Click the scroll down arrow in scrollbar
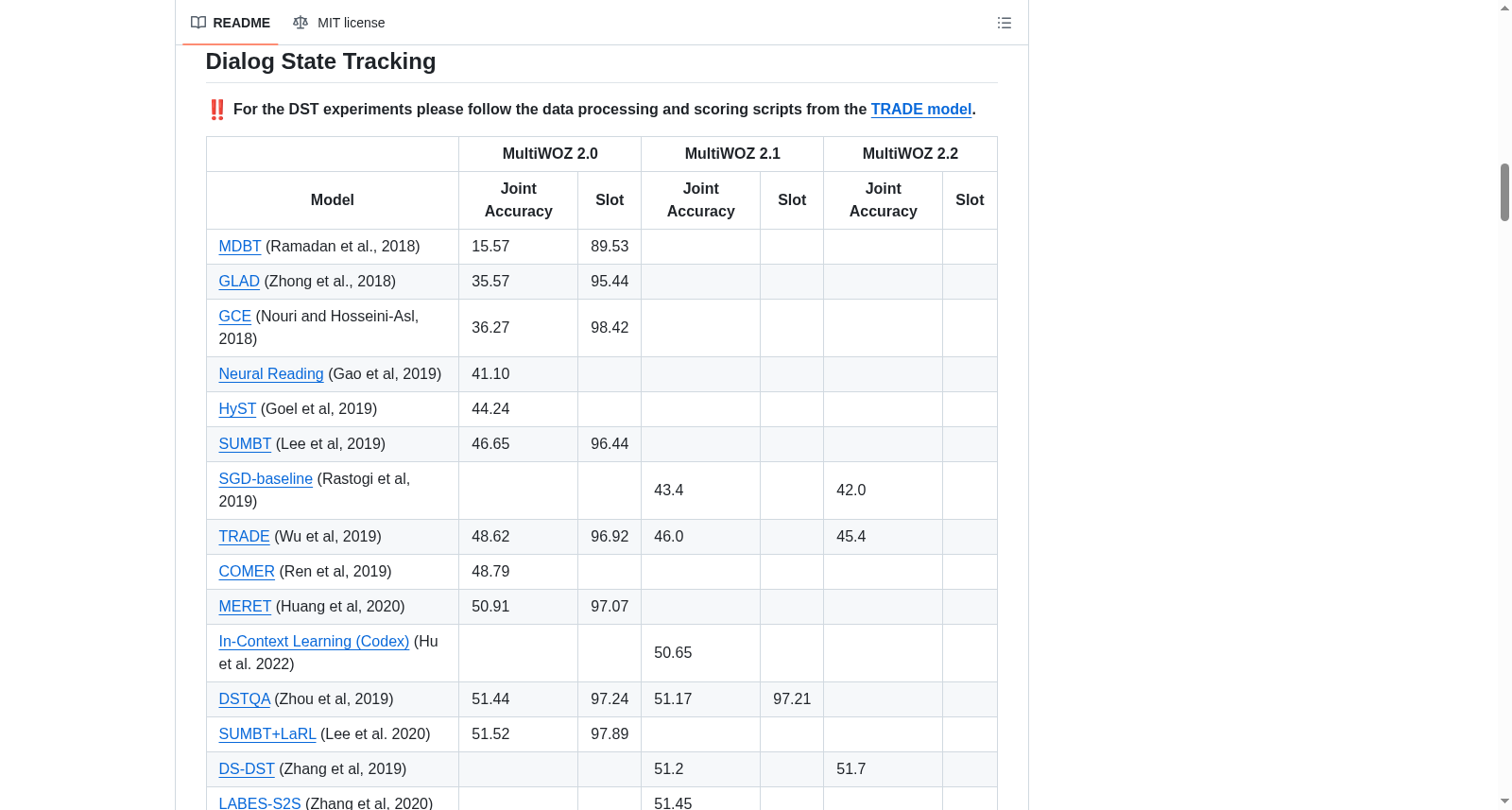The image size is (1512, 810). pyautogui.click(x=1504, y=801)
